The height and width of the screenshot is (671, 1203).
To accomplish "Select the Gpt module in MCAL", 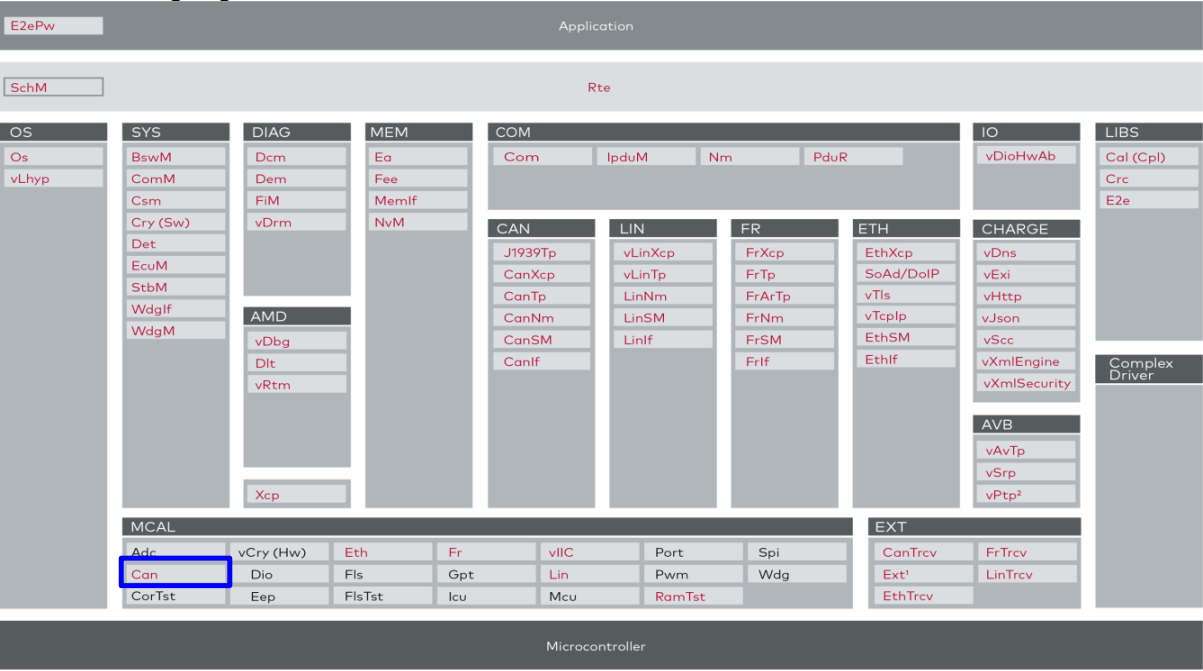I will tap(487, 574).
